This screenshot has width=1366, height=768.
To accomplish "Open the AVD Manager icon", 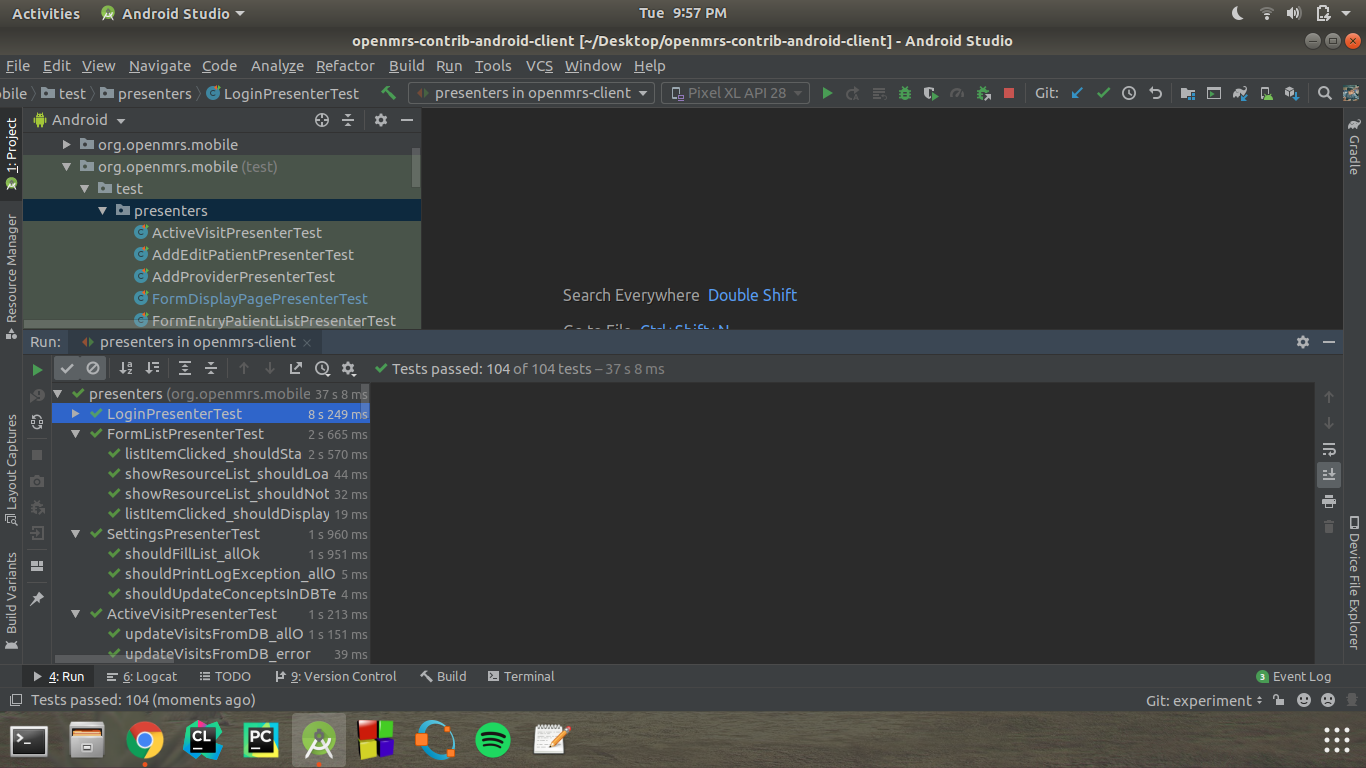I will tap(1266, 93).
